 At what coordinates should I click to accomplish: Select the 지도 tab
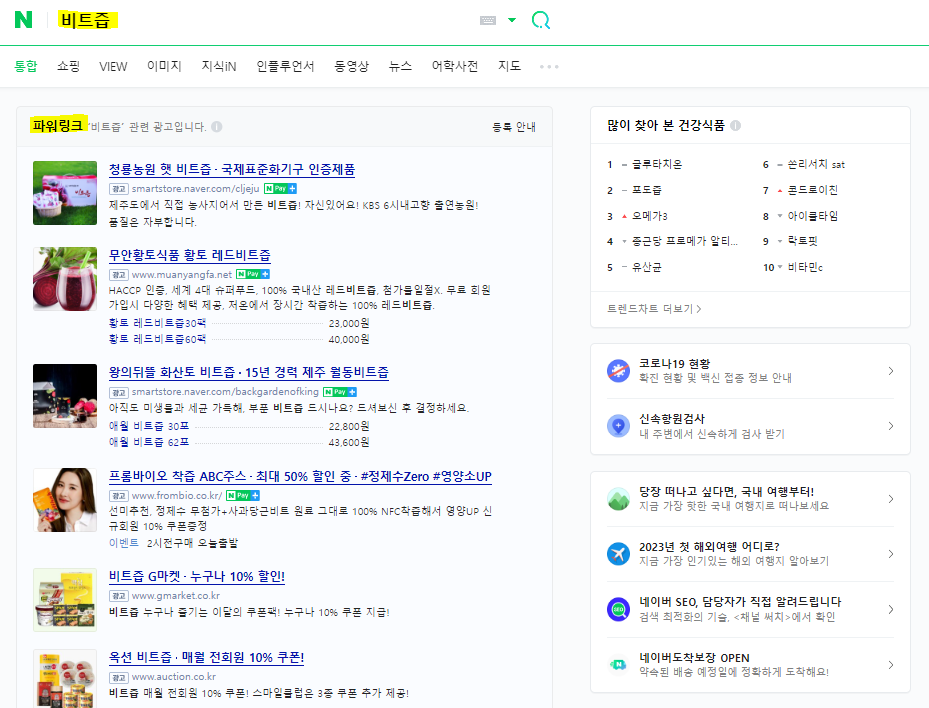[x=509, y=66]
